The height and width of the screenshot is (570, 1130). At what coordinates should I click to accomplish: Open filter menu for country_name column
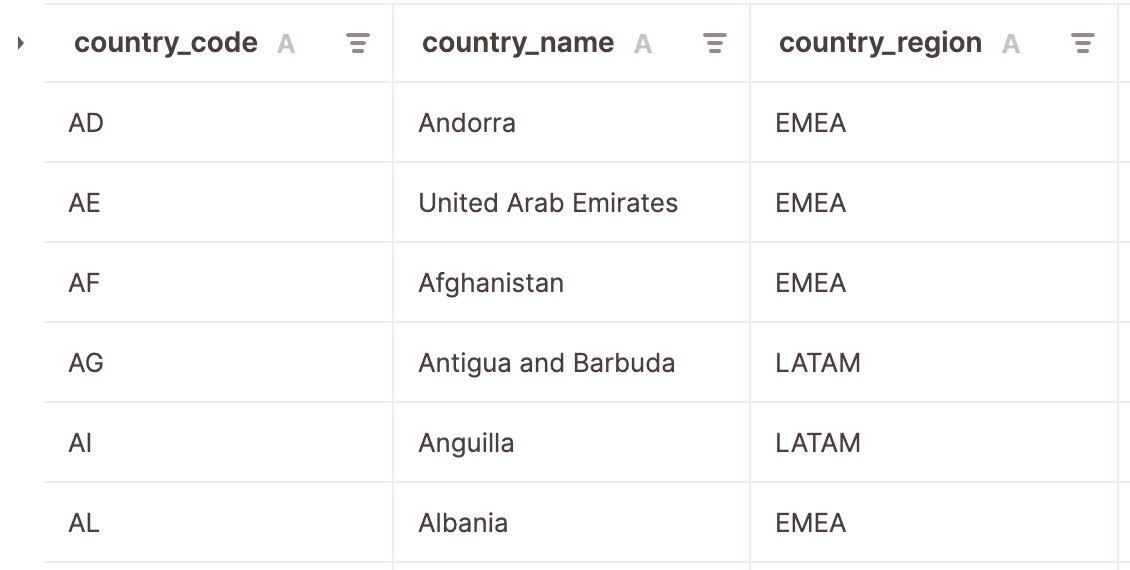[x=714, y=43]
